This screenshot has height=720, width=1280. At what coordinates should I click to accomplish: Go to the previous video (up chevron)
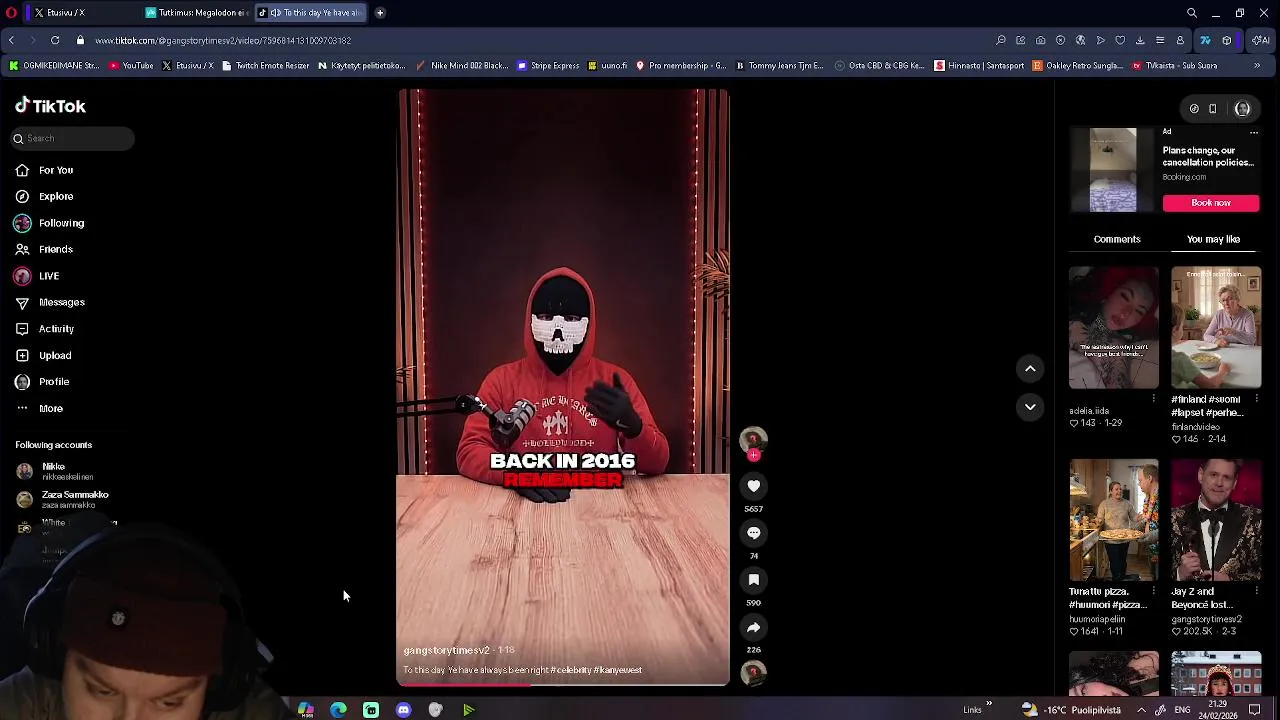point(1030,369)
